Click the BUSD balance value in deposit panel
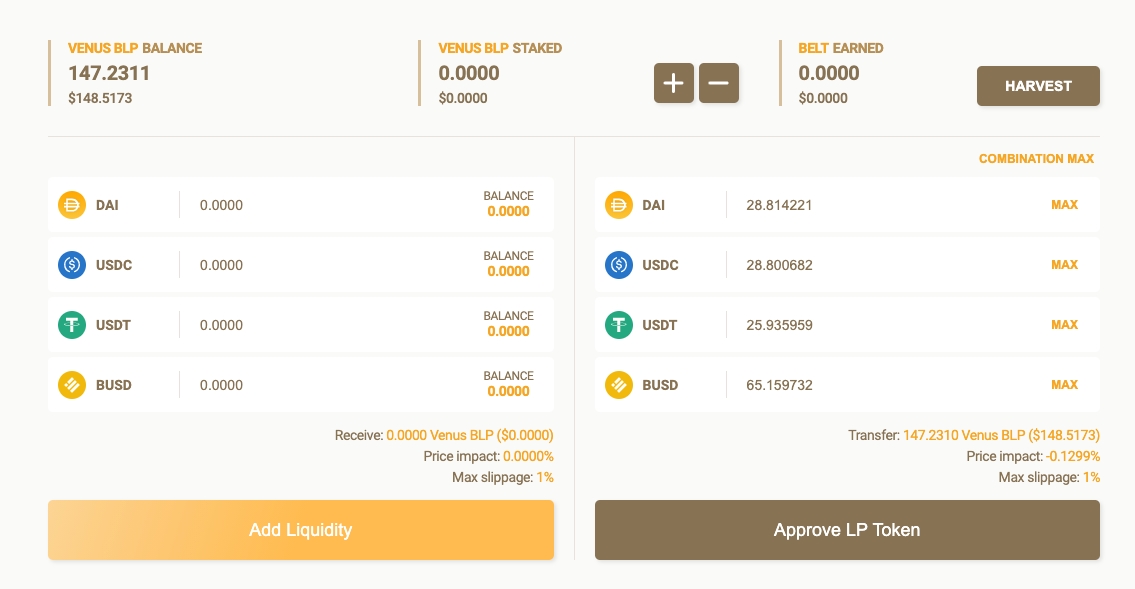Screen dimensions: 1135x589 [508, 391]
